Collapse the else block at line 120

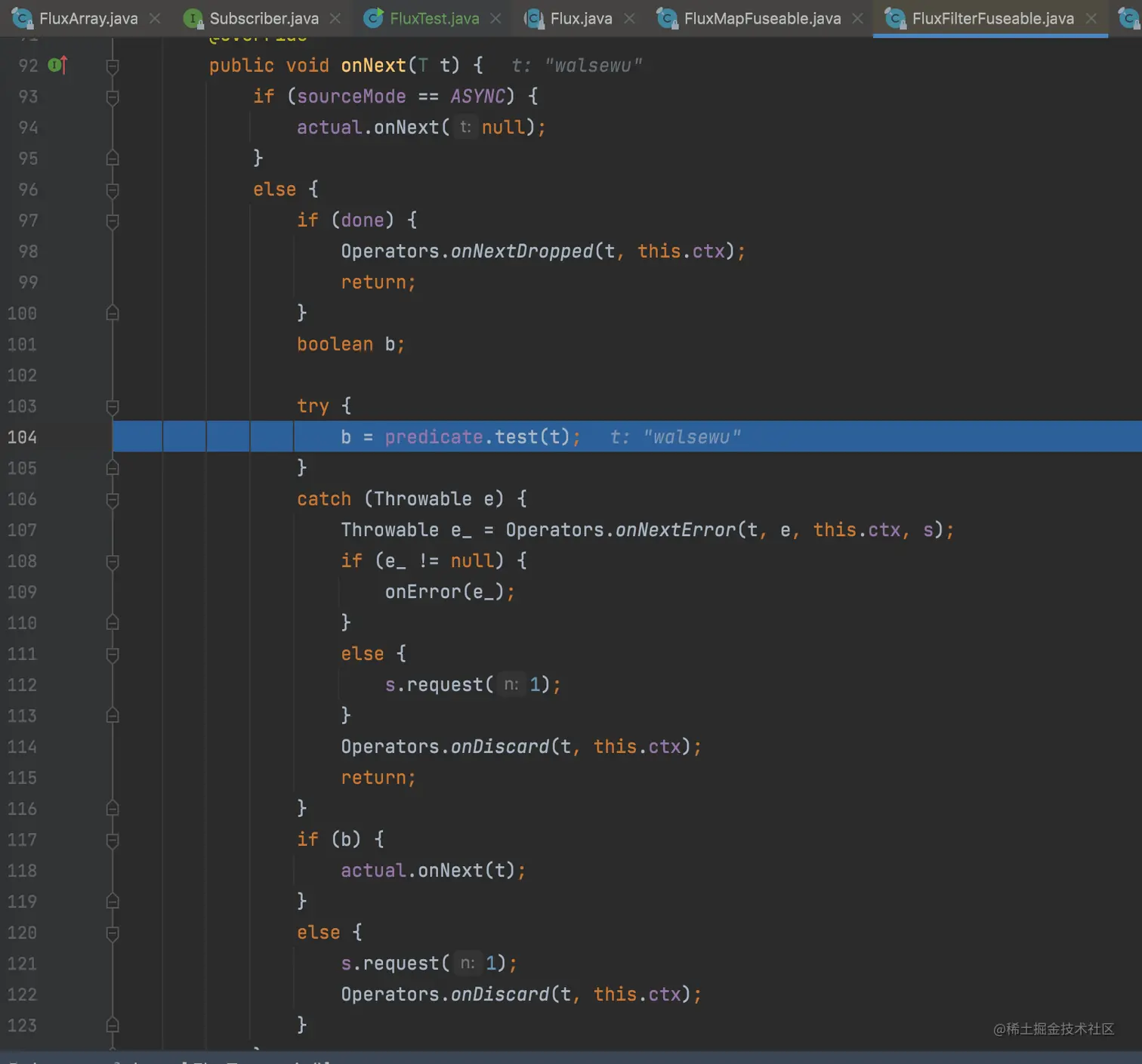[x=113, y=933]
